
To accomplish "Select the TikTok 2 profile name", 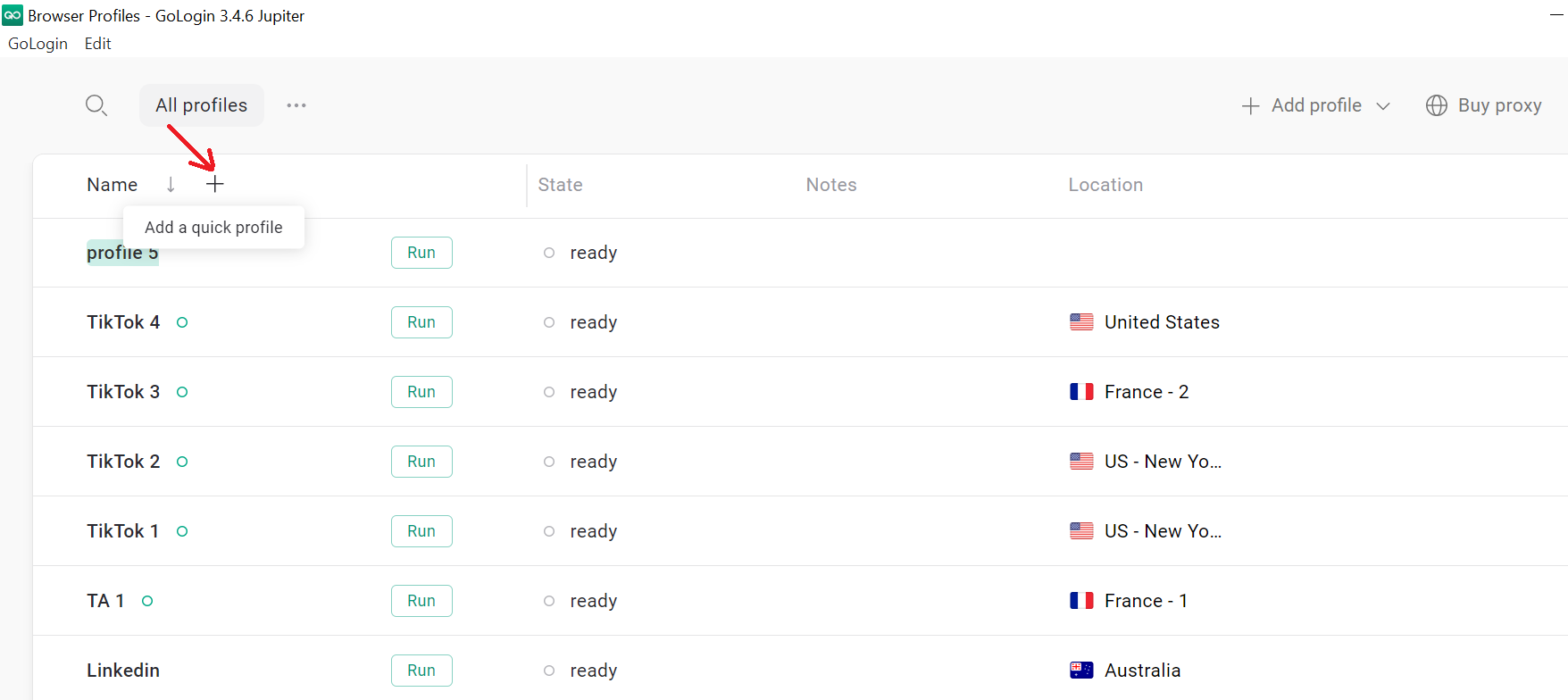I will (x=123, y=462).
